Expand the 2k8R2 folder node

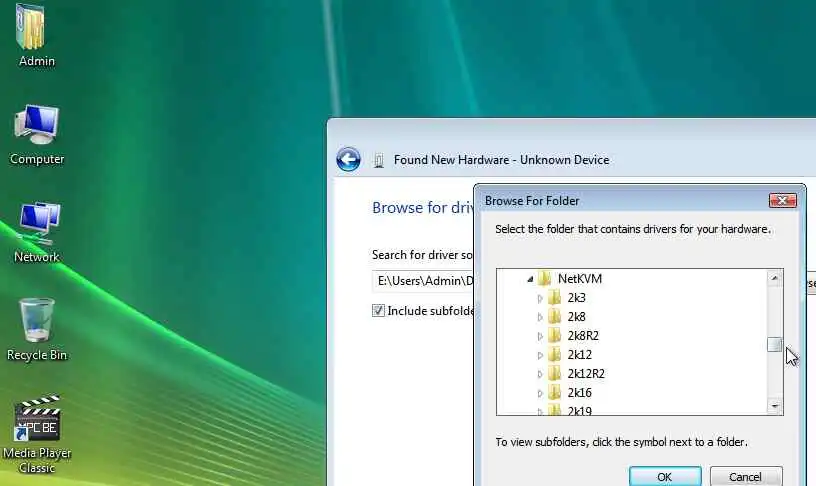click(x=540, y=336)
